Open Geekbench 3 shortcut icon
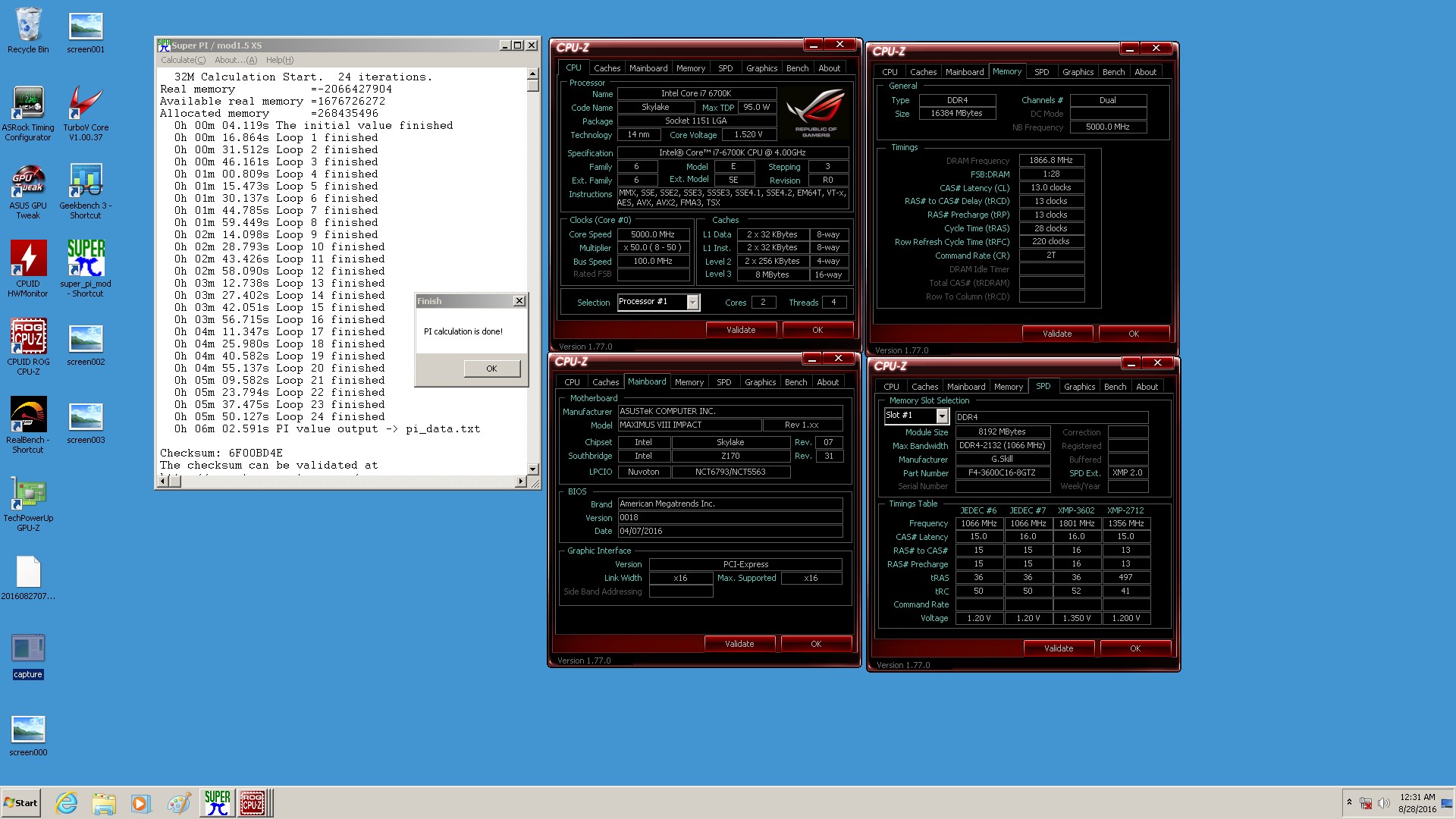This screenshot has height=819, width=1456. pyautogui.click(x=86, y=191)
